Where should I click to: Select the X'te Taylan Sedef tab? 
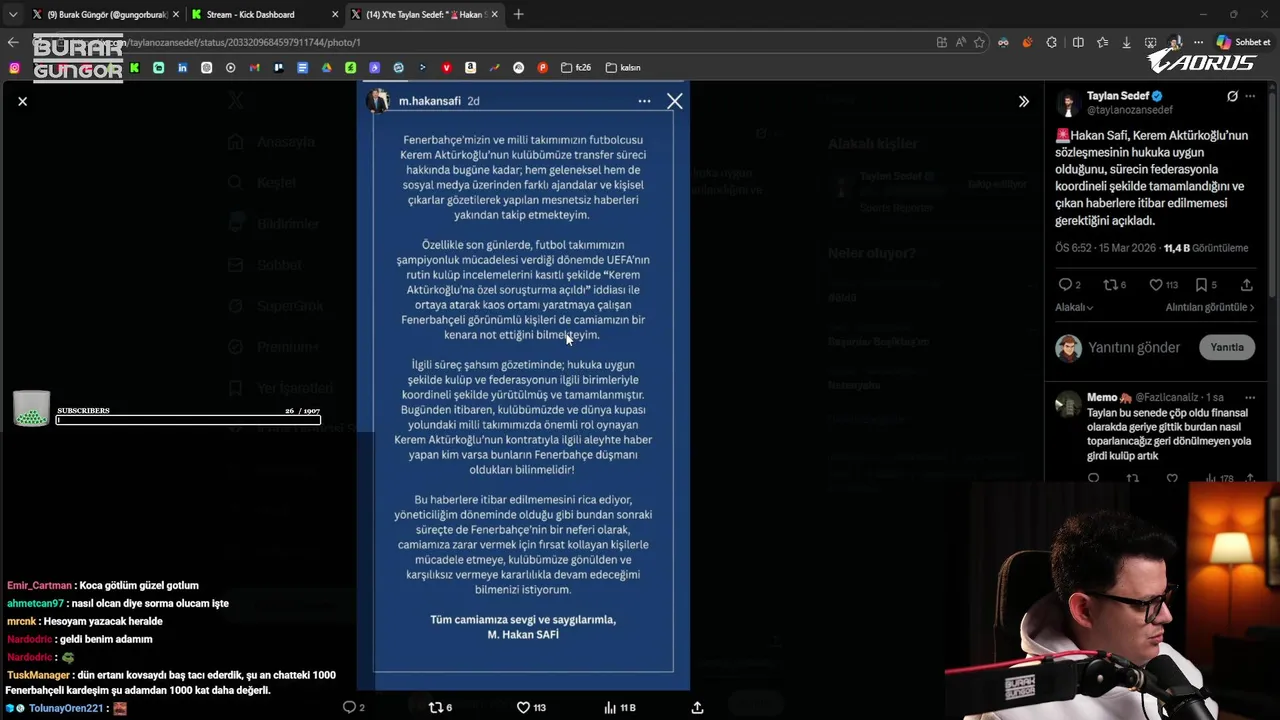(x=425, y=14)
